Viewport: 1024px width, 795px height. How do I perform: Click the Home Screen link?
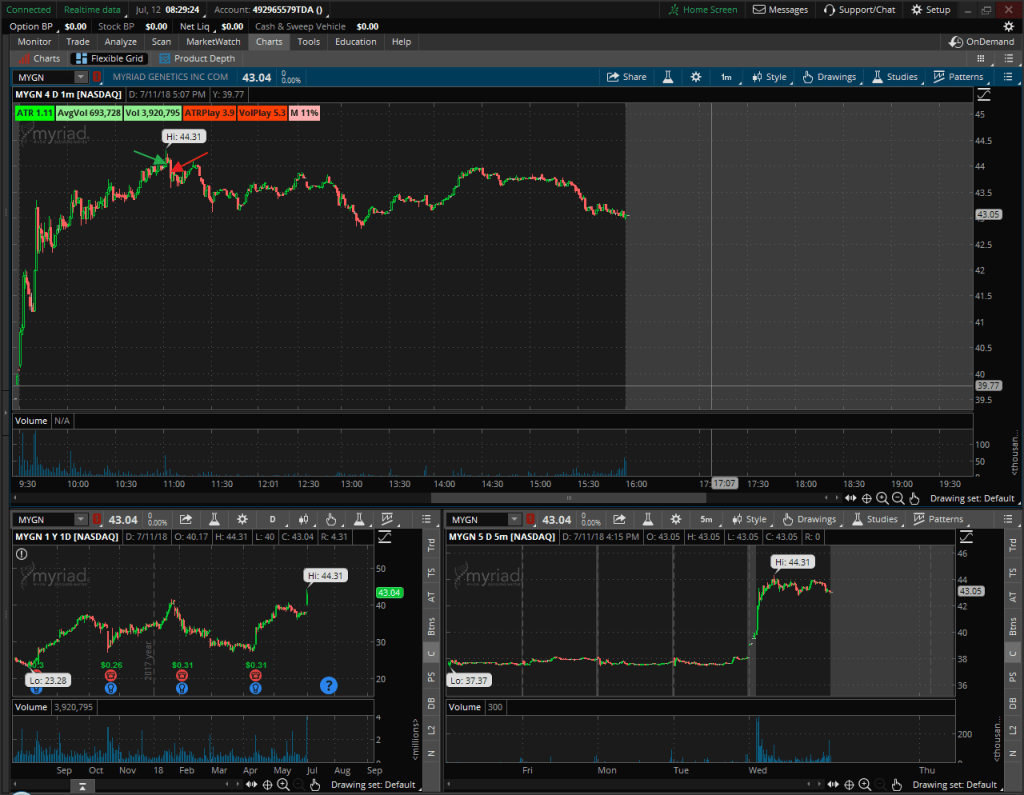coord(703,10)
